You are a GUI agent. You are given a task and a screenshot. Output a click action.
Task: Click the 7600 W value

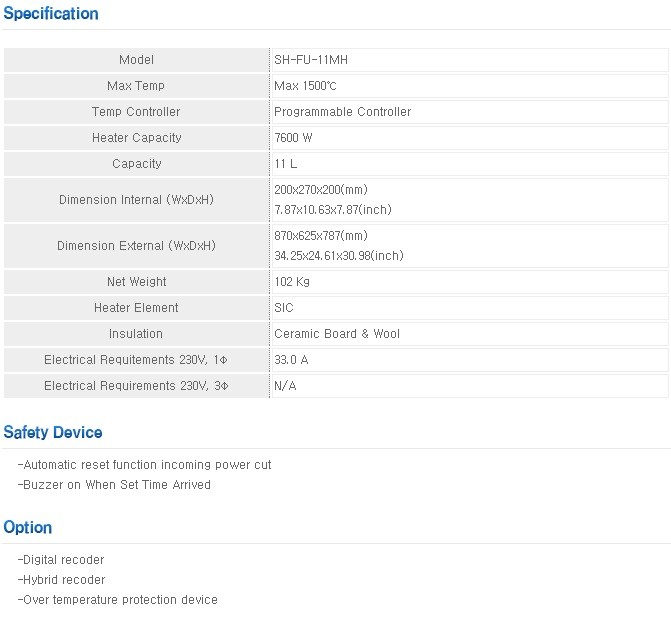pyautogui.click(x=294, y=138)
